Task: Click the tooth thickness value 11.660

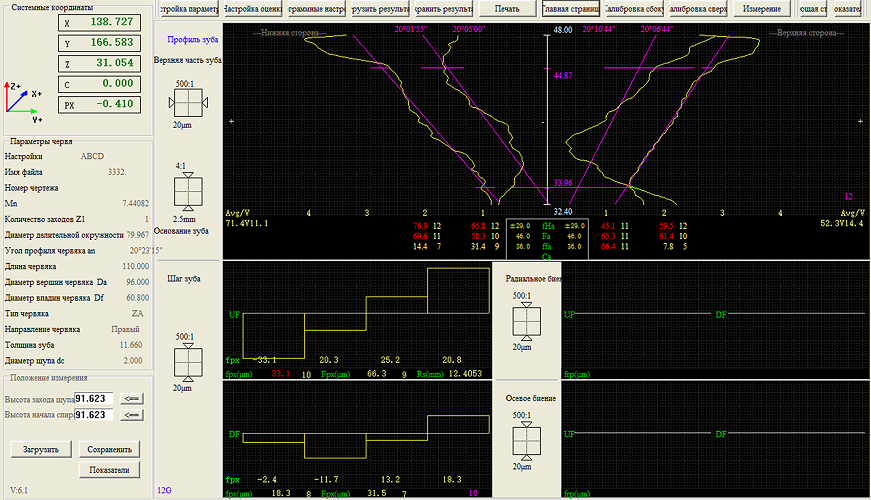Action: (x=131, y=345)
